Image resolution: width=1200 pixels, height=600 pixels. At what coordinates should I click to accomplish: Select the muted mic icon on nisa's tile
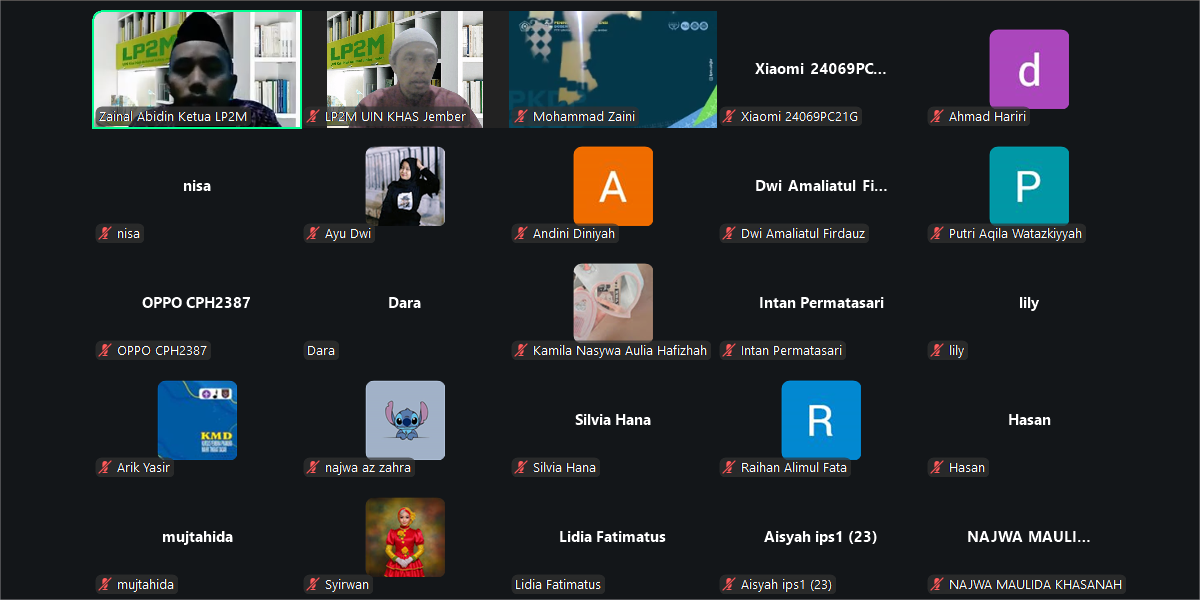tap(106, 234)
